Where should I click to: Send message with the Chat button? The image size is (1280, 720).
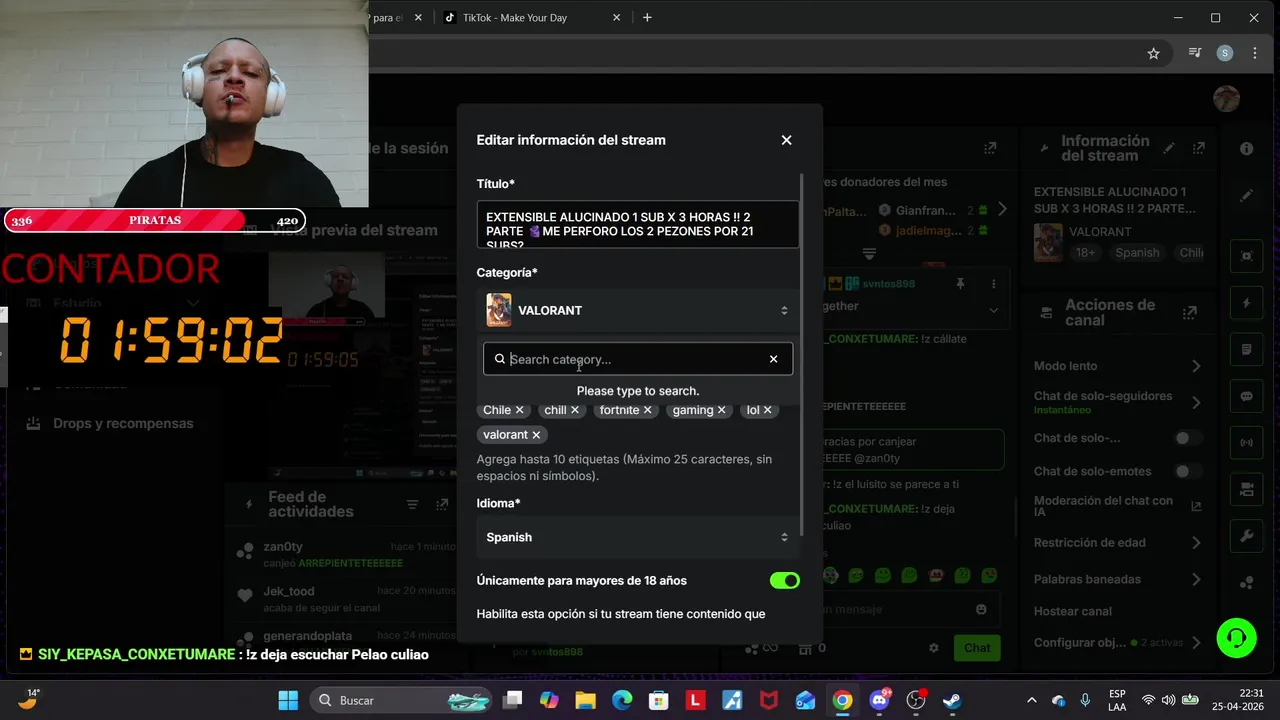coord(977,648)
